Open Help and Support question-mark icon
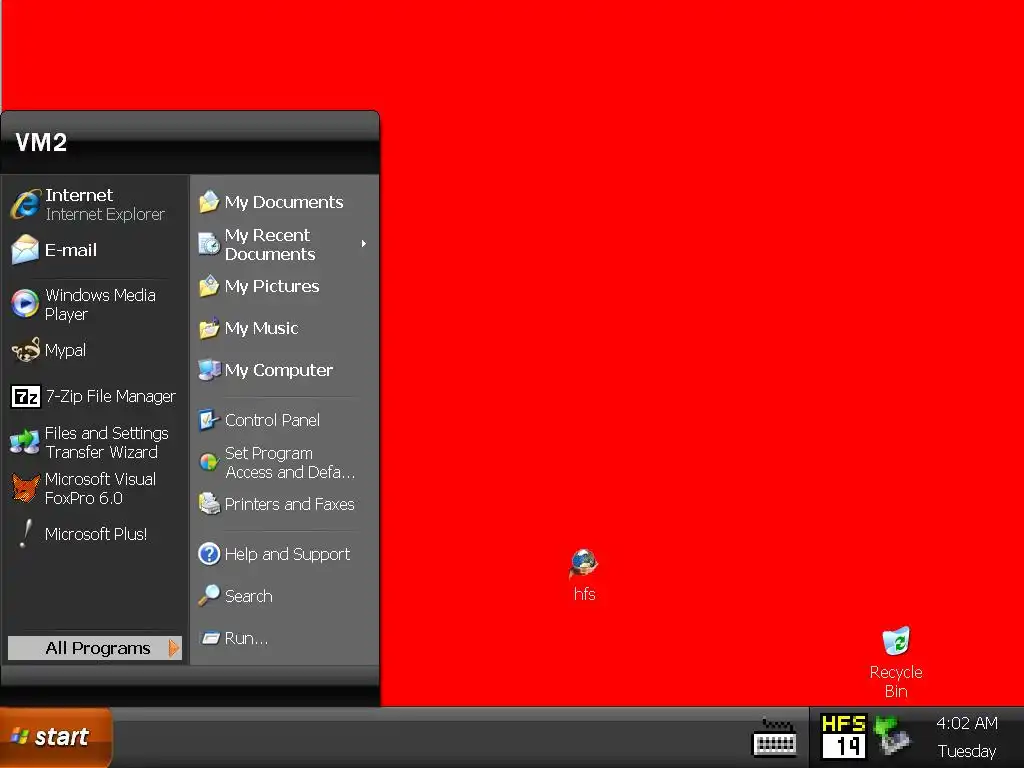Screen dimensions: 1024x768 click(x=209, y=554)
